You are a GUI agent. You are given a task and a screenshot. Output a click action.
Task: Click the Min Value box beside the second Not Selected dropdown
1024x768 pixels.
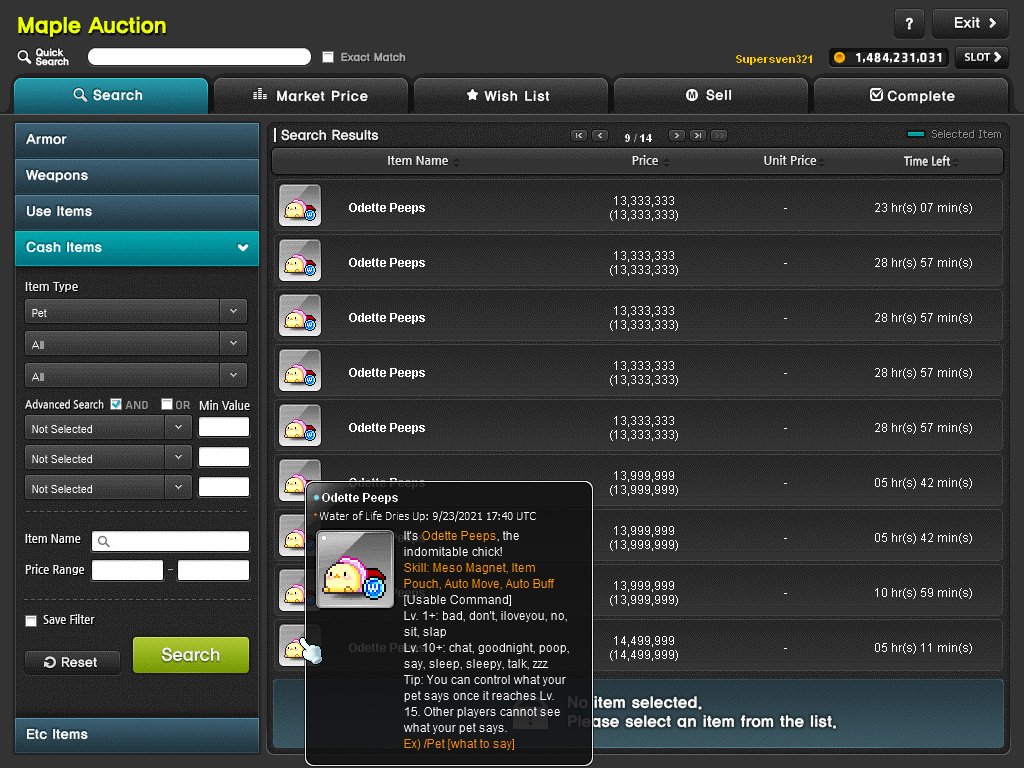(224, 457)
